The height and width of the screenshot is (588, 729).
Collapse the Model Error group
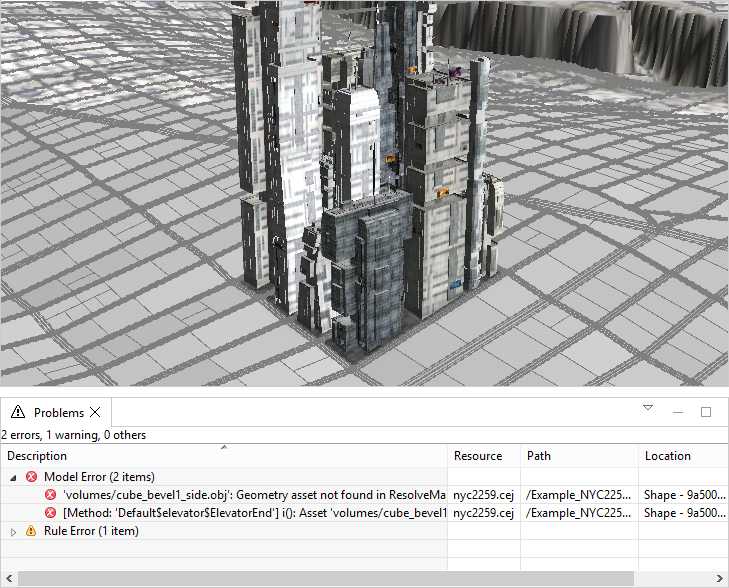13,478
